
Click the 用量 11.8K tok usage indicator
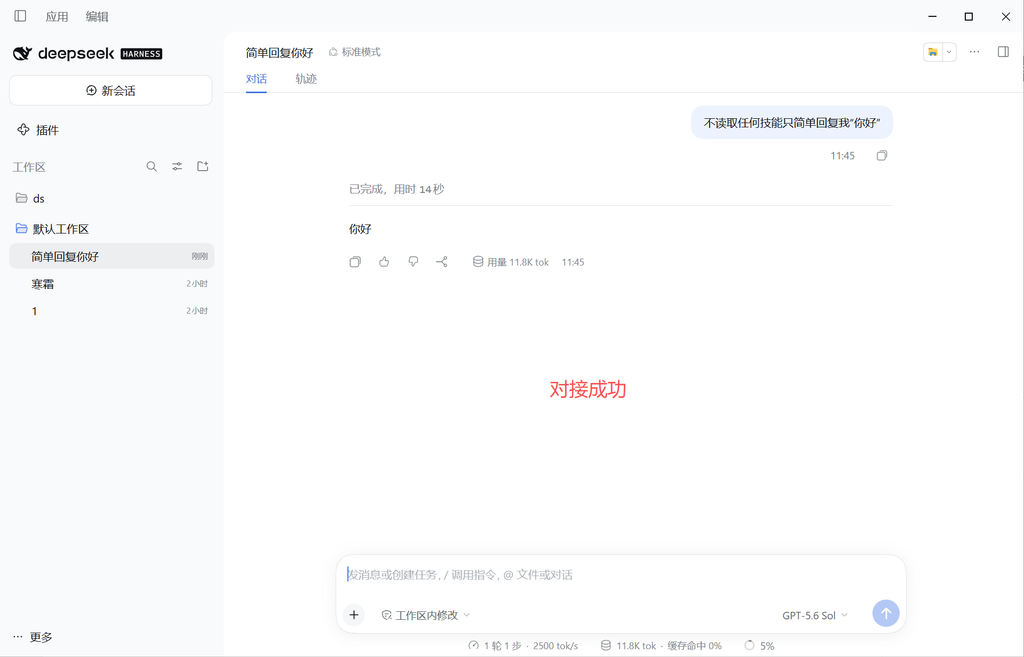point(511,262)
